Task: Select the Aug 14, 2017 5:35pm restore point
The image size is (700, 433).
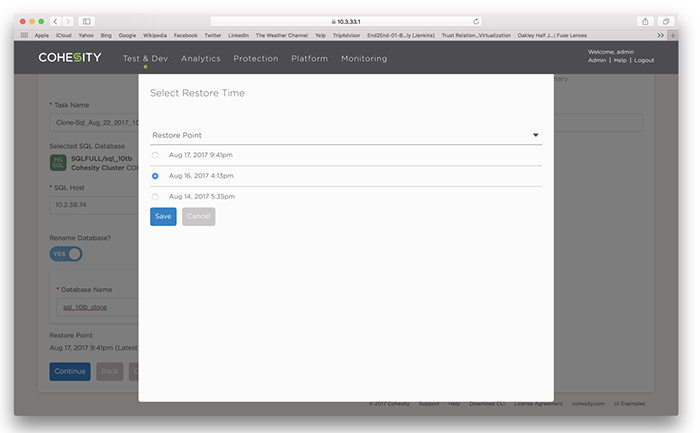Action: [x=154, y=196]
